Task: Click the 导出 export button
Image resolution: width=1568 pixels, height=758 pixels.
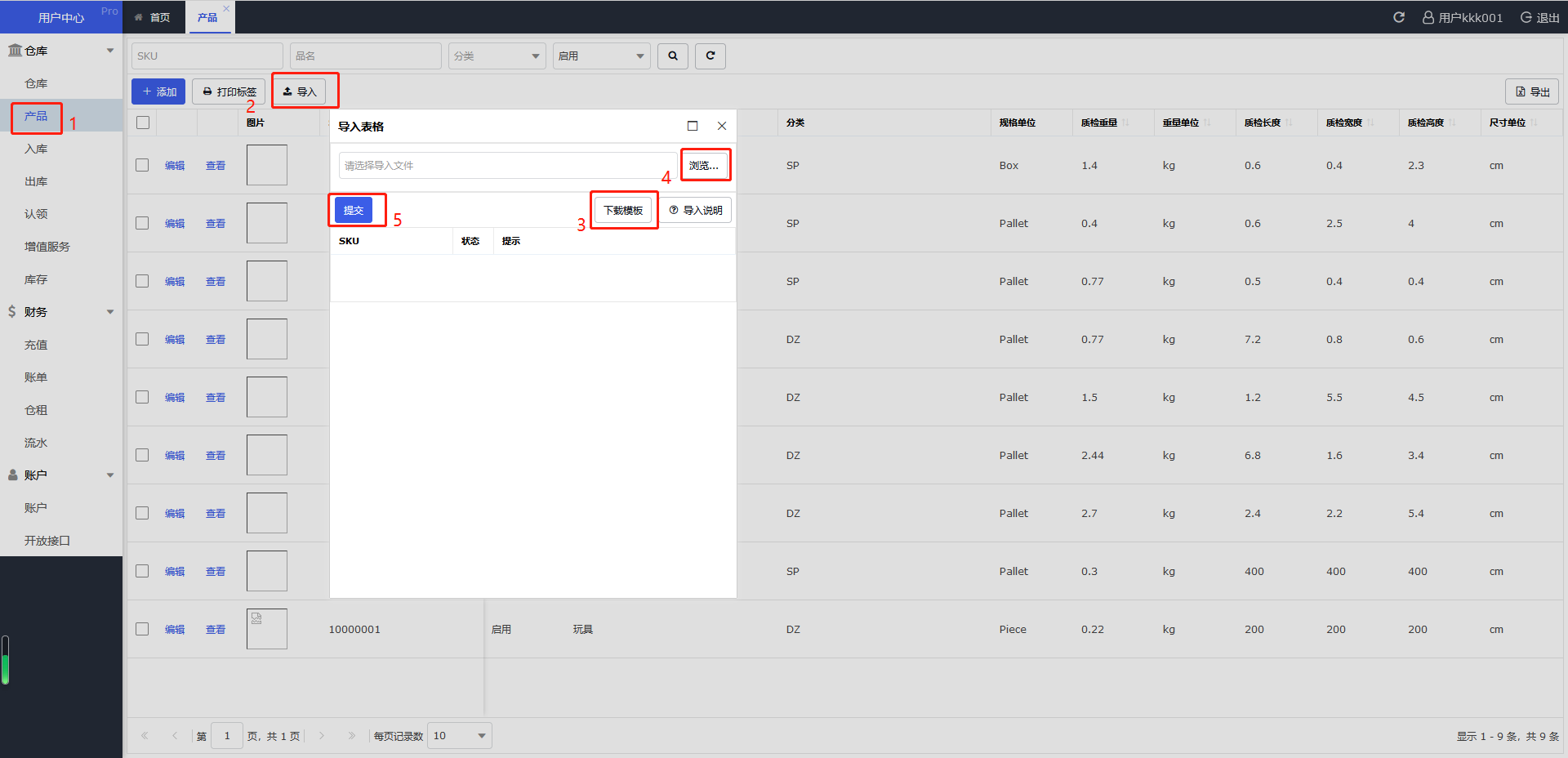Action: [x=1532, y=91]
